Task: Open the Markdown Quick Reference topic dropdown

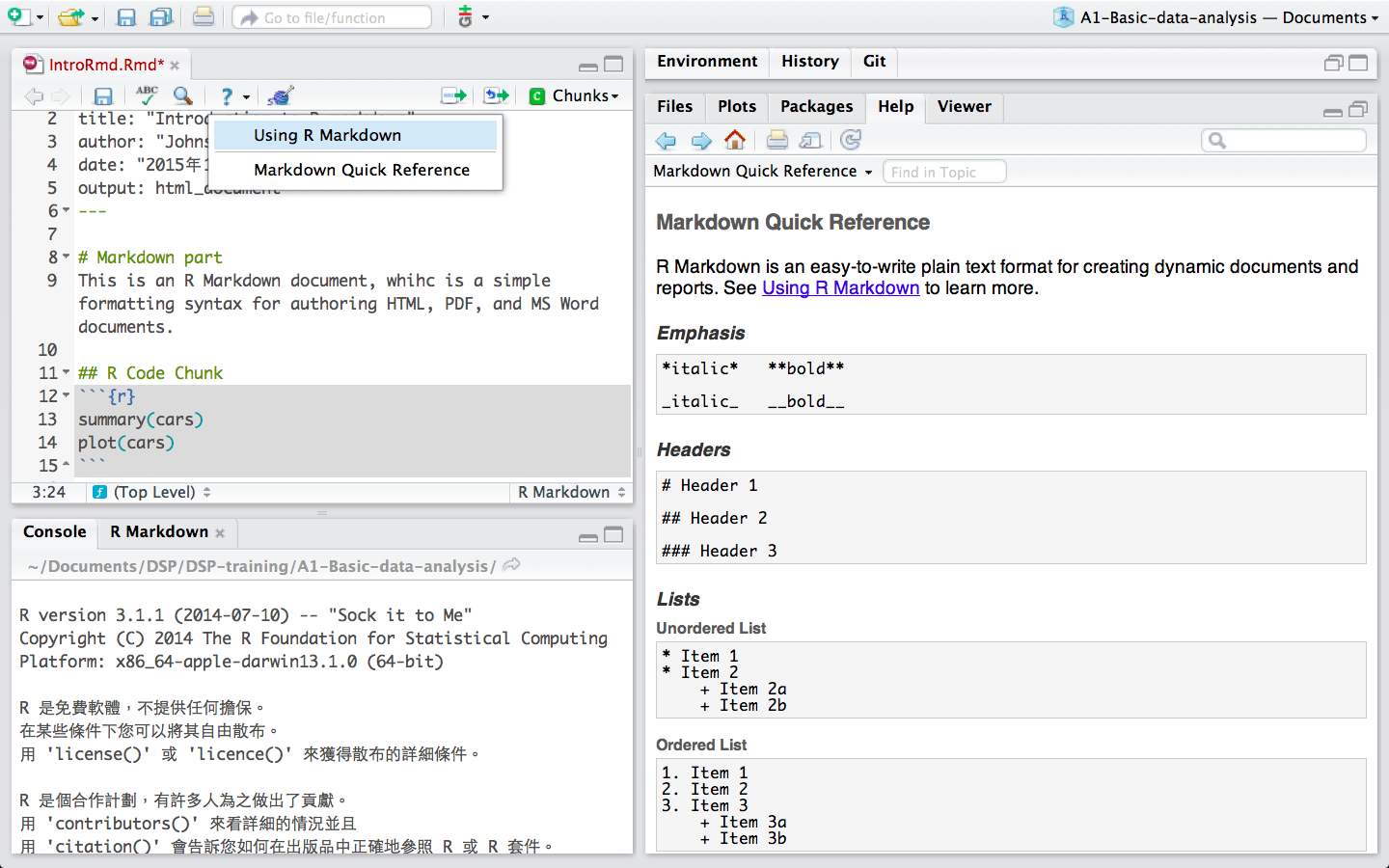Action: pos(762,171)
